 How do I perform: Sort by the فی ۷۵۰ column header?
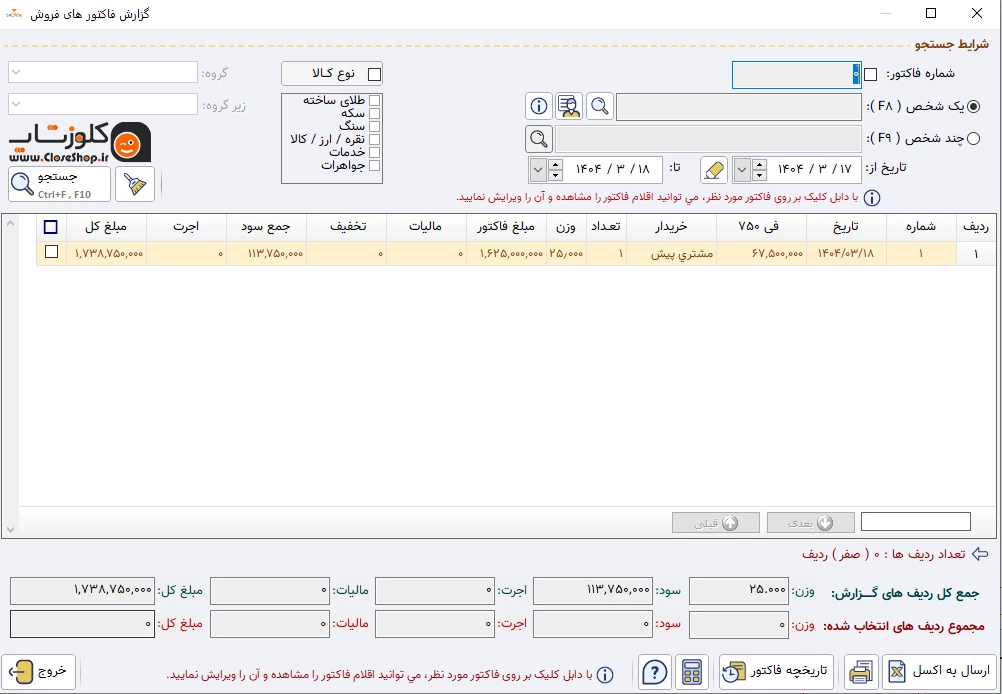(x=761, y=227)
